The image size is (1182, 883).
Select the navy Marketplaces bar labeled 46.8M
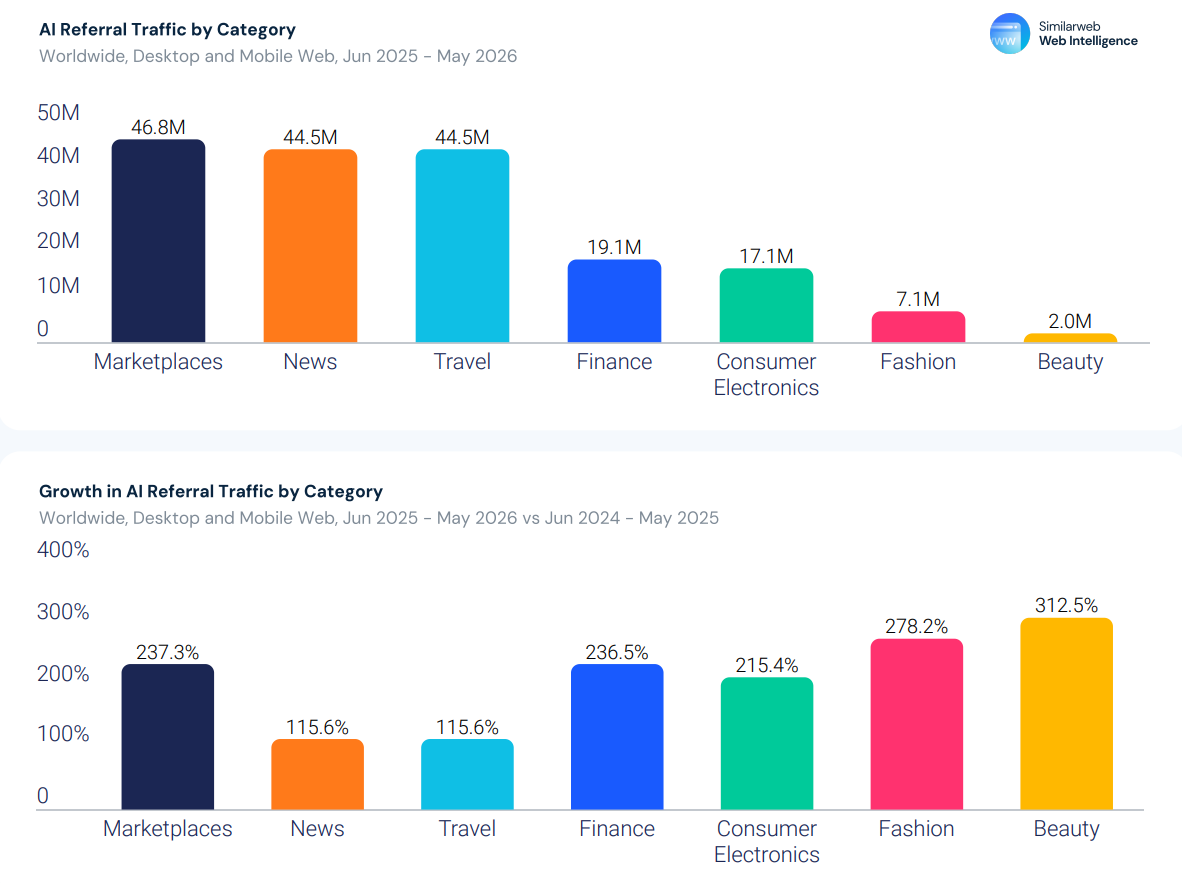[x=158, y=241]
